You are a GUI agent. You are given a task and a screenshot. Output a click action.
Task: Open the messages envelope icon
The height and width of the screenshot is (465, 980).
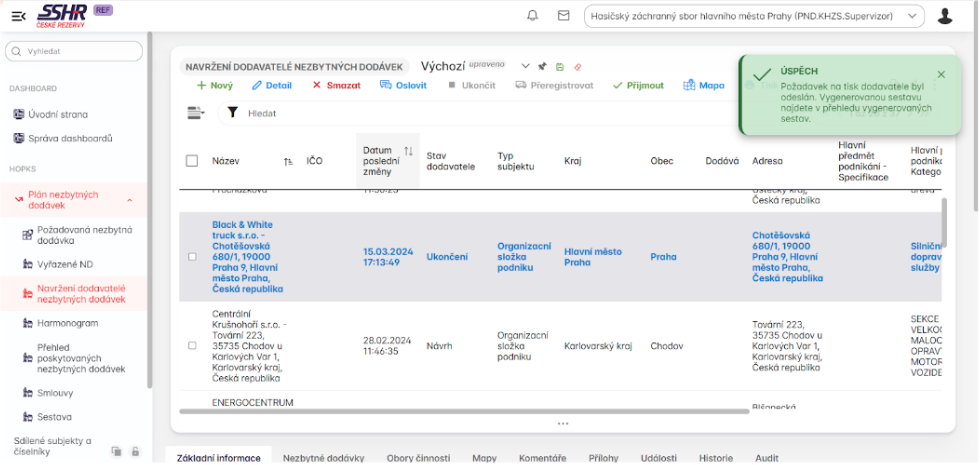click(x=563, y=16)
